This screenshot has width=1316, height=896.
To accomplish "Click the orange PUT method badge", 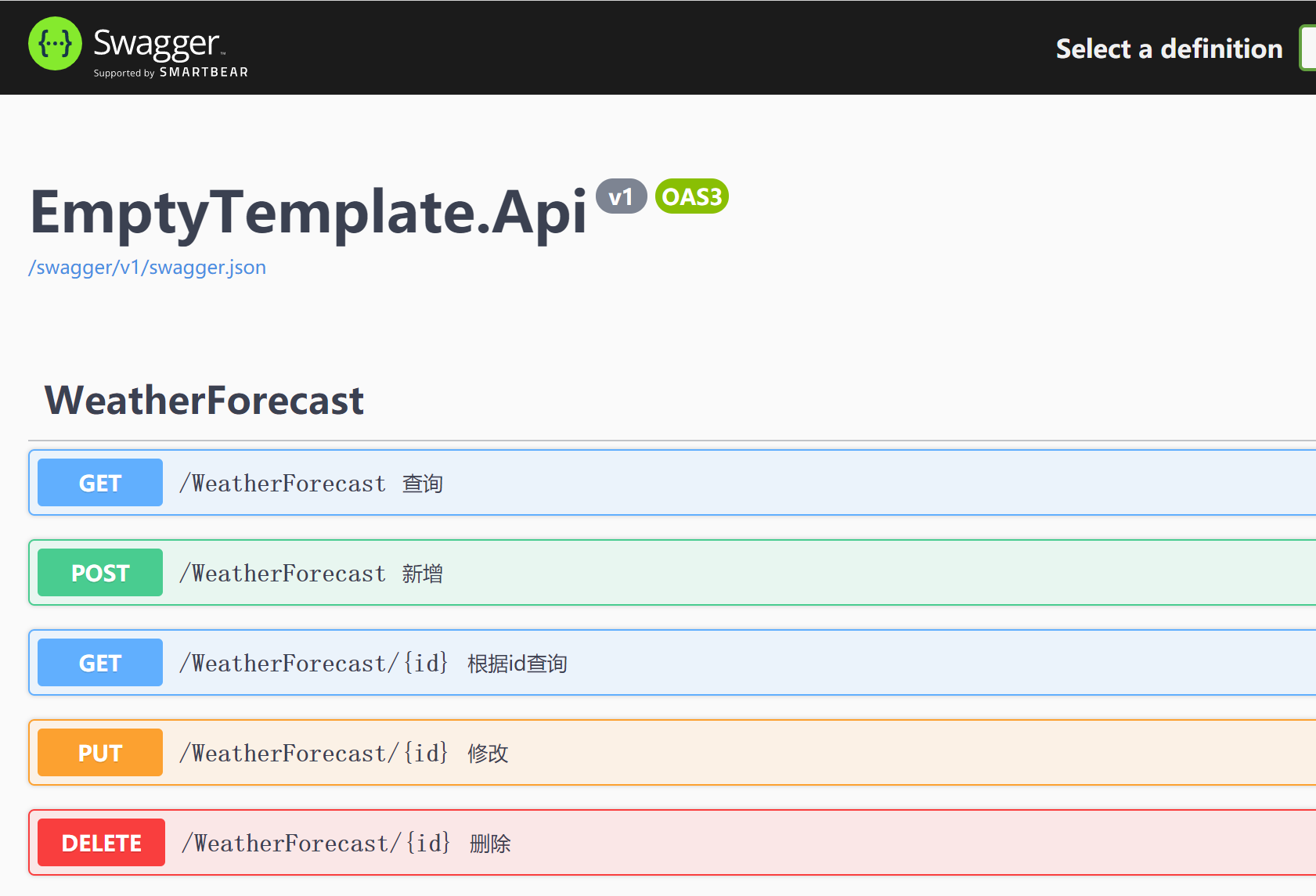I will coord(100,753).
